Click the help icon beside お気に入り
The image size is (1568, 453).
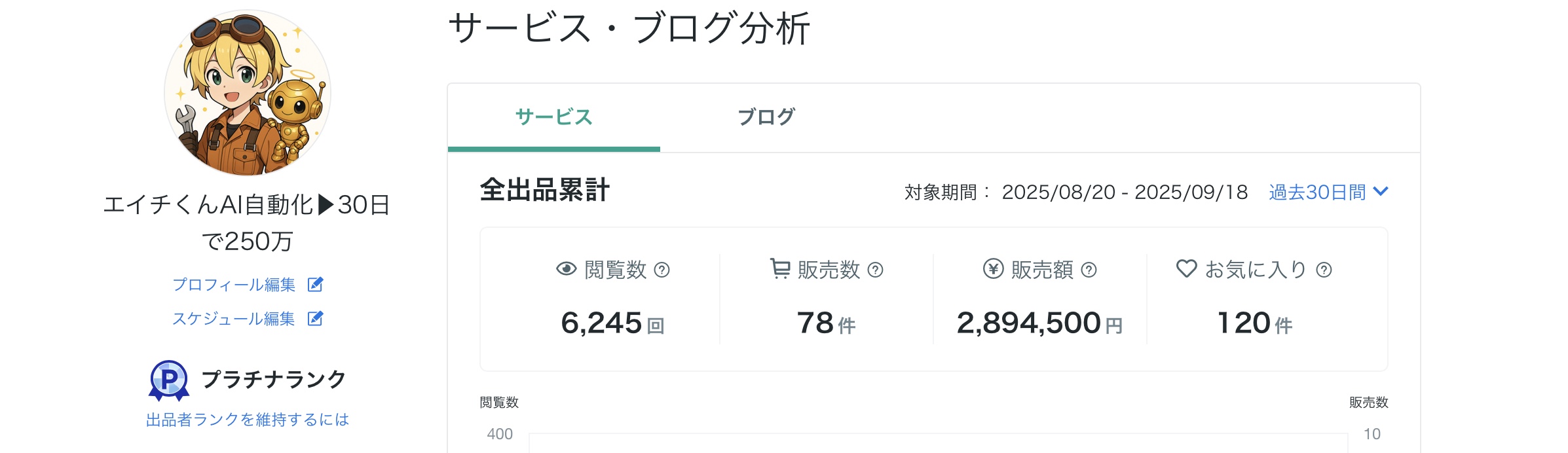click(x=1324, y=270)
